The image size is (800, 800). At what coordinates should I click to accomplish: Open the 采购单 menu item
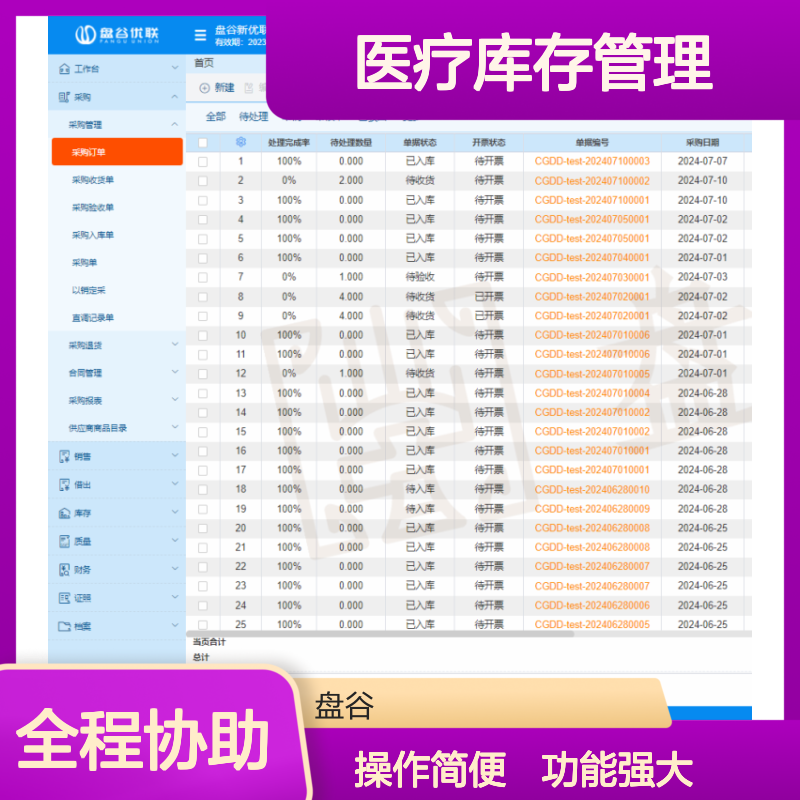pyautogui.click(x=84, y=262)
